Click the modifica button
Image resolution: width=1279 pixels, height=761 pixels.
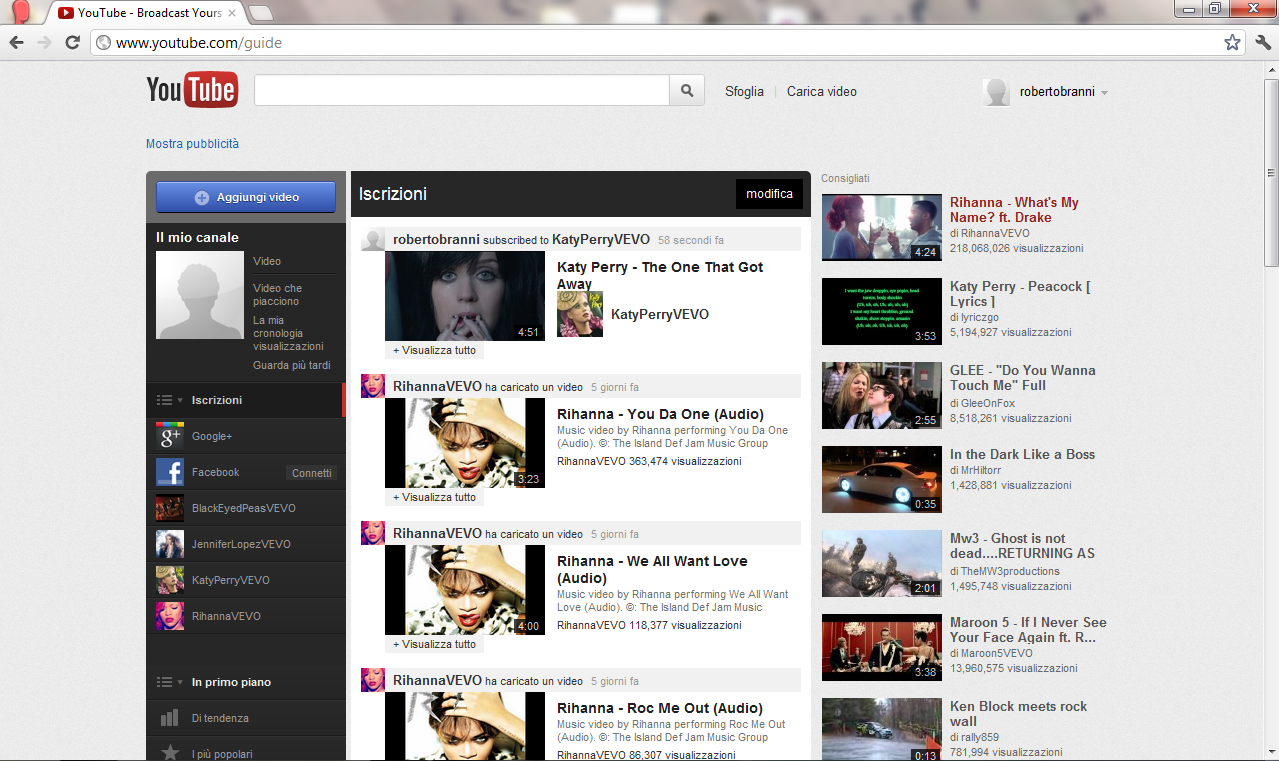pos(769,194)
